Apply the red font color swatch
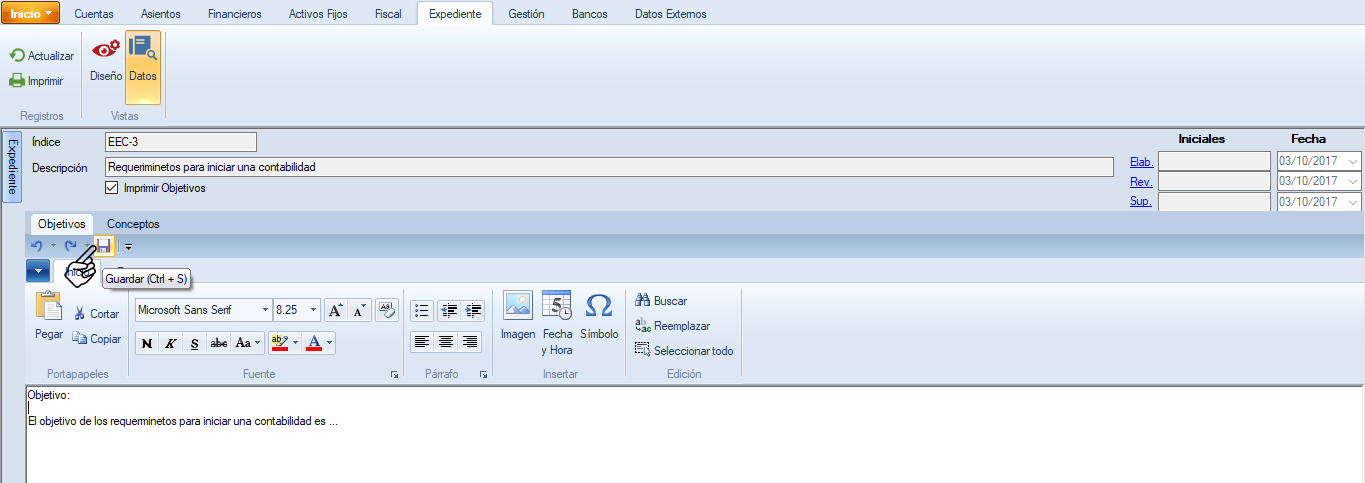The image size is (1365, 483). (314, 343)
